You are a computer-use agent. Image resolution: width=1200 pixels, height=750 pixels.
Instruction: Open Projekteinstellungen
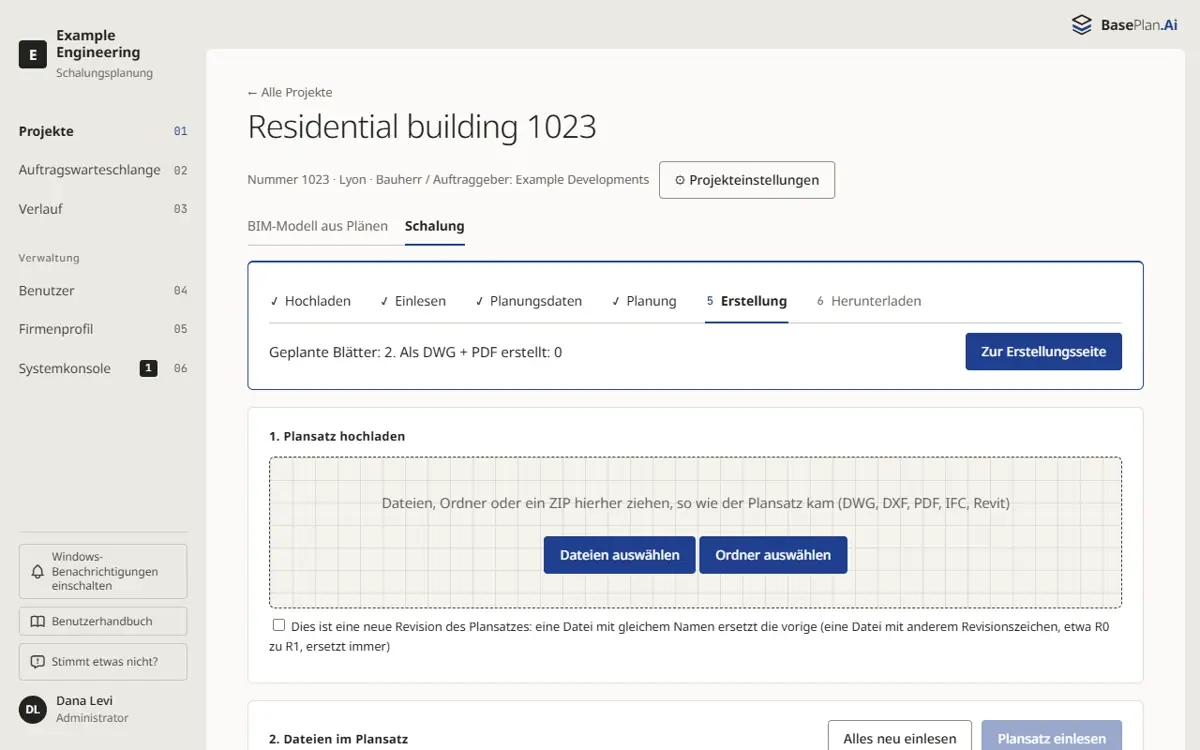(747, 181)
